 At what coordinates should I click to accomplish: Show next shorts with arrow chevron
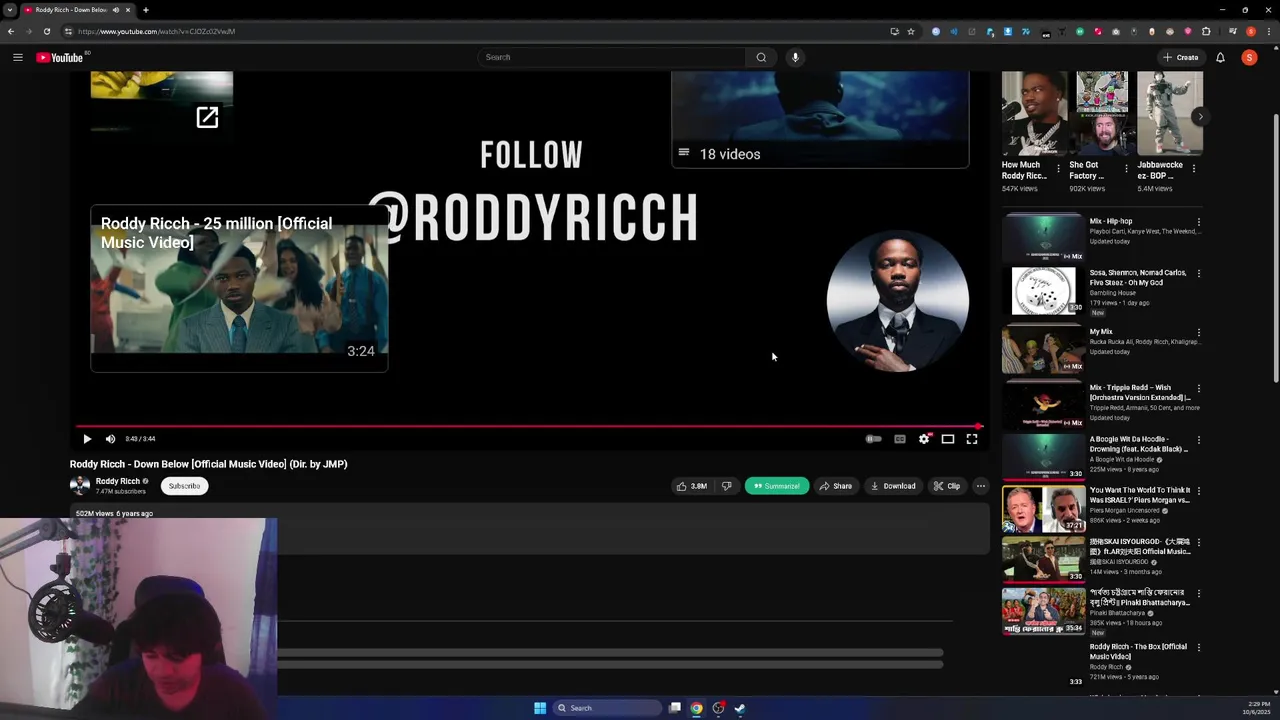pyautogui.click(x=1200, y=117)
